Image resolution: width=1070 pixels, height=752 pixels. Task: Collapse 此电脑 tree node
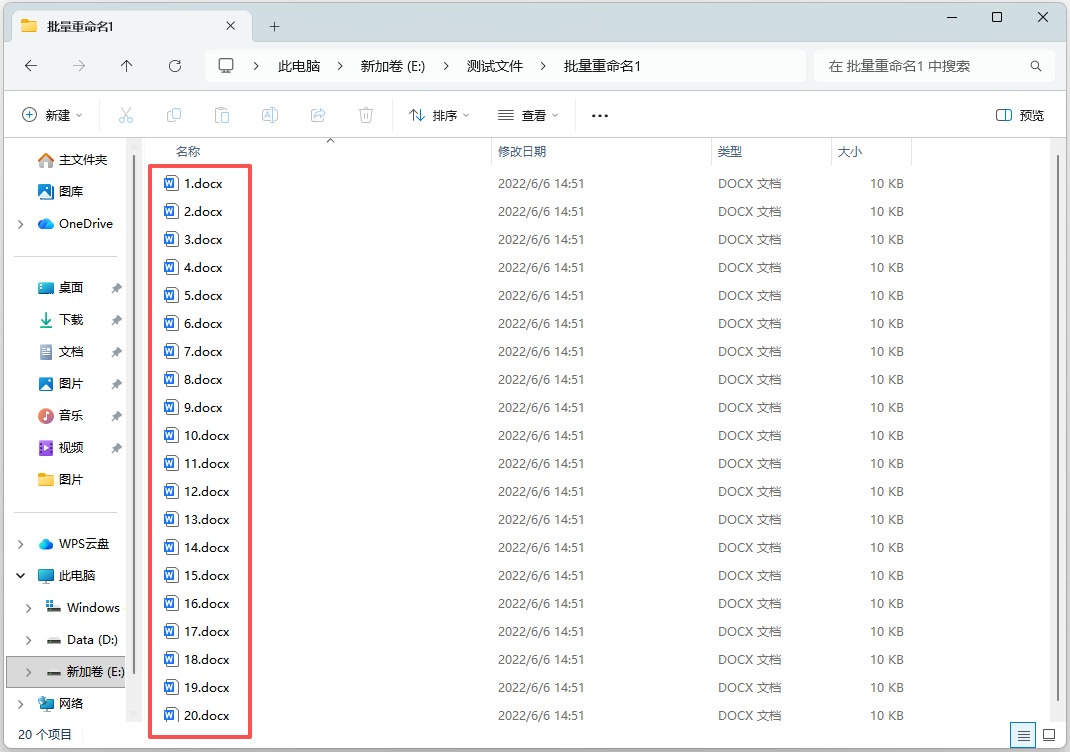pos(20,576)
